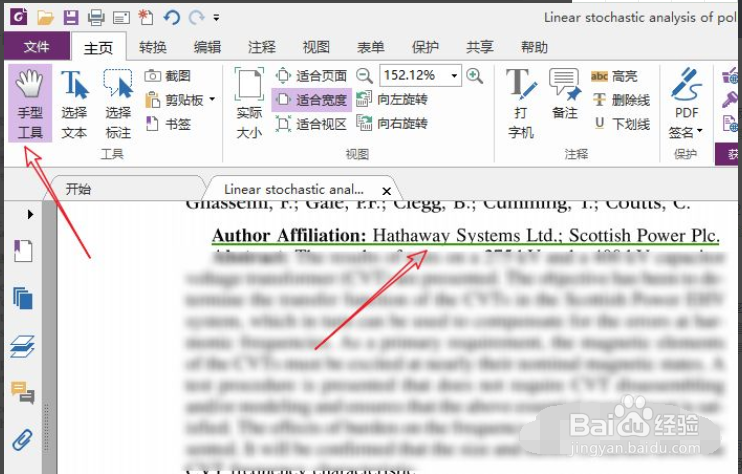Expand the PDF签名 dropdown arrow
The image size is (742, 474).
(700, 131)
